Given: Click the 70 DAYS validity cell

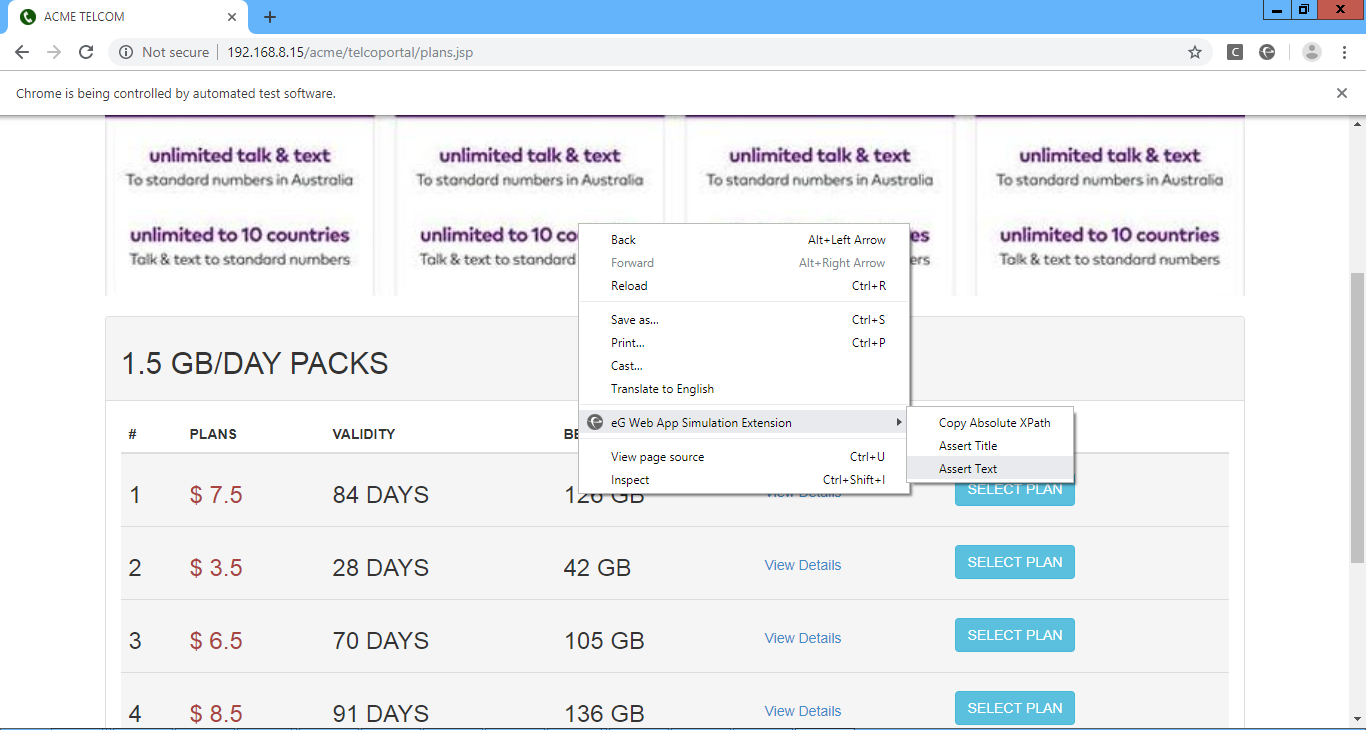Looking at the screenshot, I should (381, 641).
